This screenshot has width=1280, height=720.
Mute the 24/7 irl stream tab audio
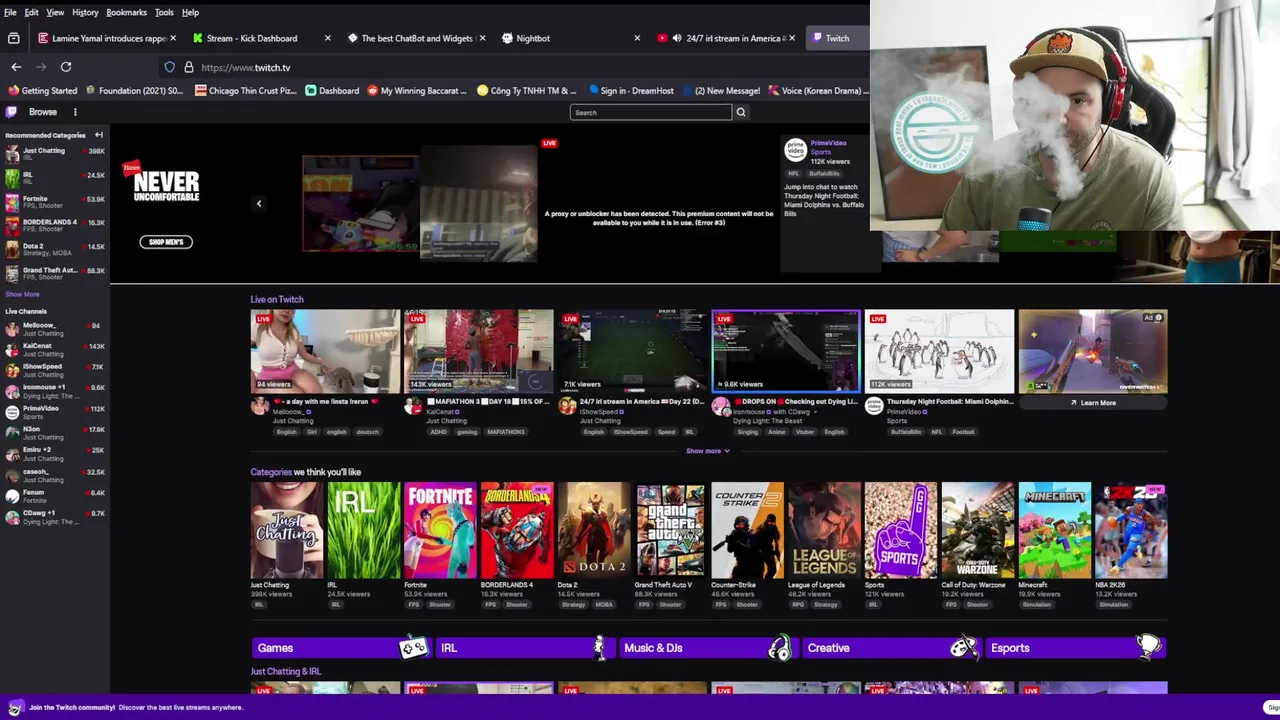677,38
